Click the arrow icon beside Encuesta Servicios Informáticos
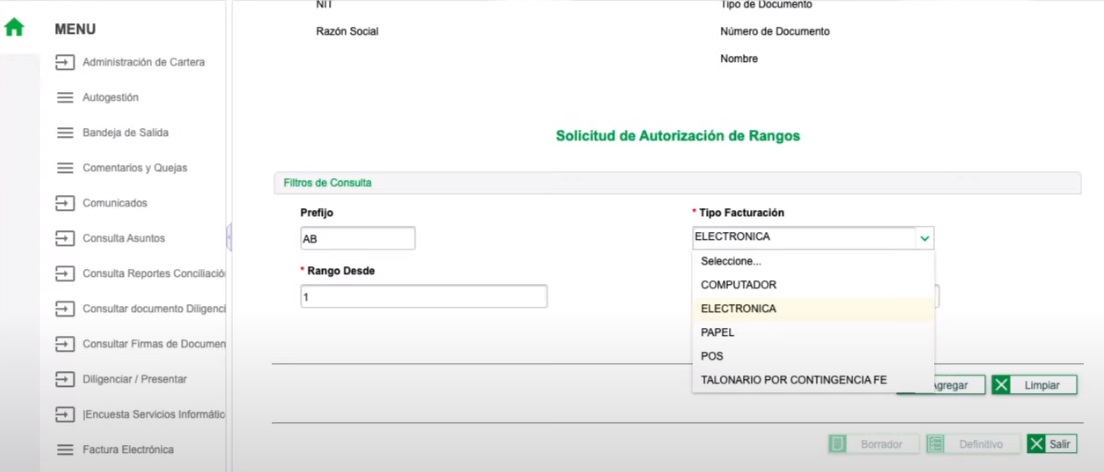 [x=65, y=415]
